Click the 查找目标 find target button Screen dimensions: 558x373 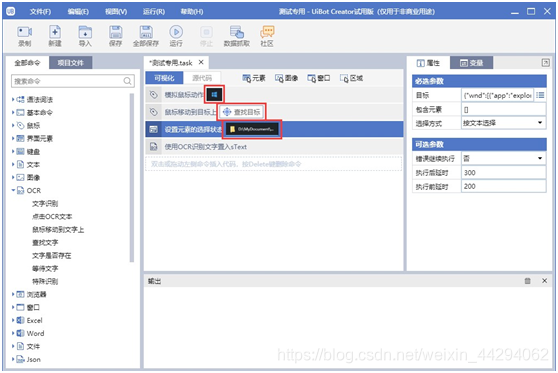(242, 112)
